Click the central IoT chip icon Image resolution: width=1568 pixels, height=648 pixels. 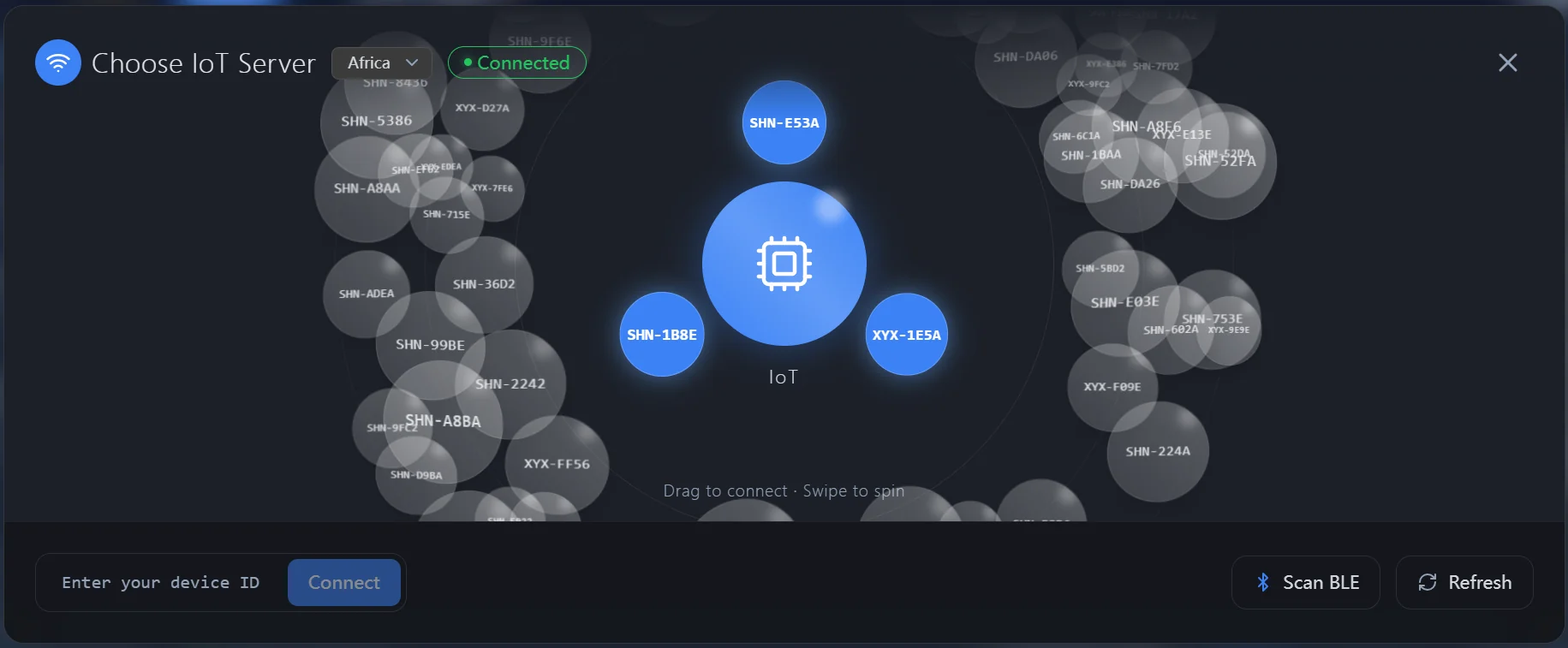784,264
